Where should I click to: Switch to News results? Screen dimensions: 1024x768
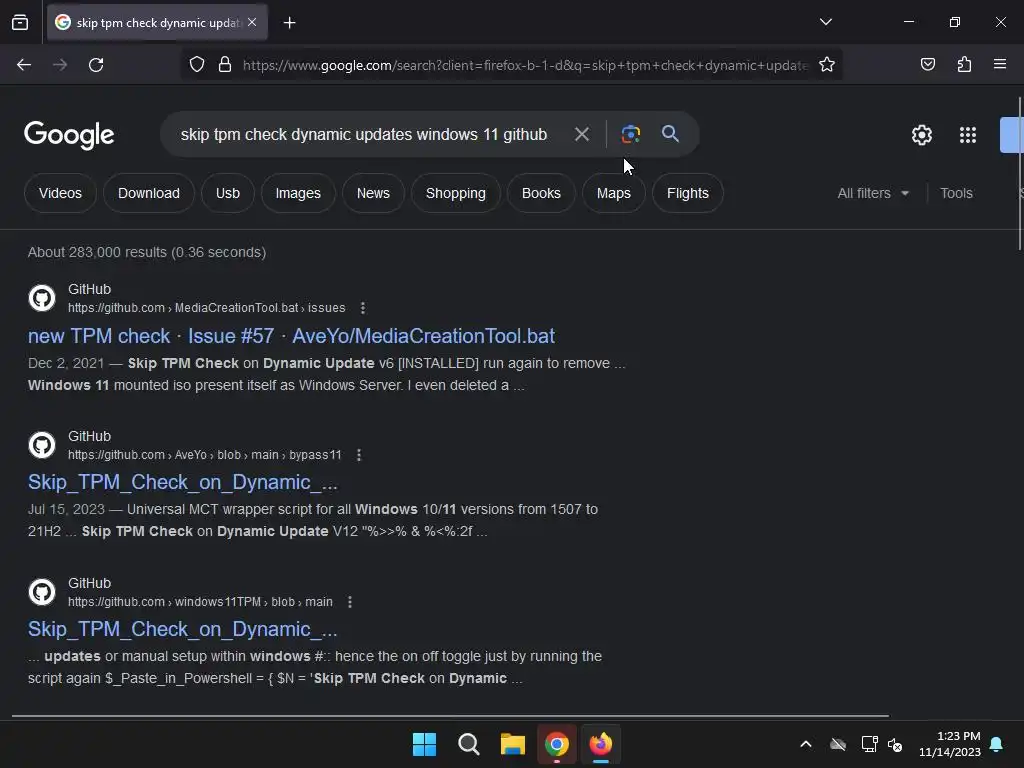pyautogui.click(x=373, y=193)
